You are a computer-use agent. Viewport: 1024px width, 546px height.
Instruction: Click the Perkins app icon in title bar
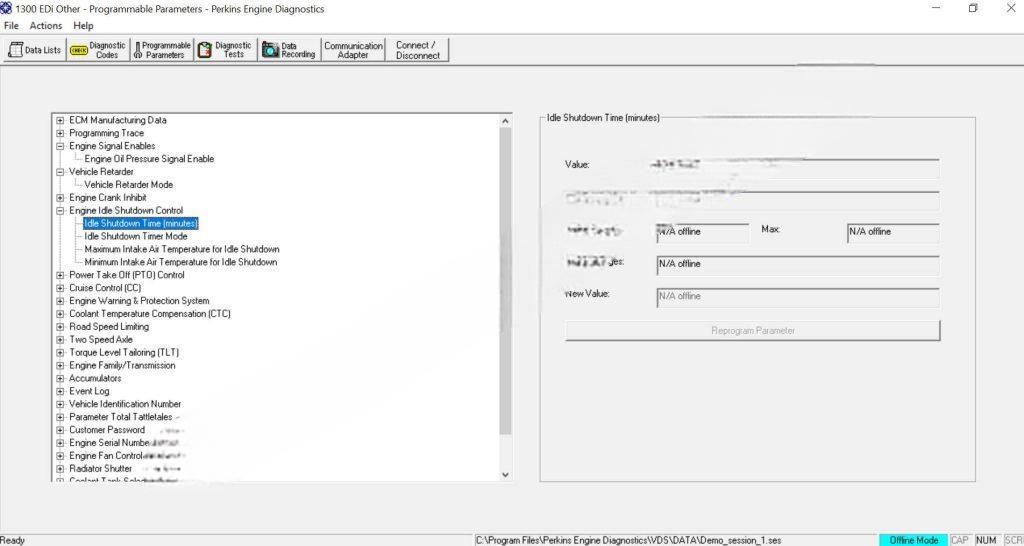pyautogui.click(x=8, y=8)
